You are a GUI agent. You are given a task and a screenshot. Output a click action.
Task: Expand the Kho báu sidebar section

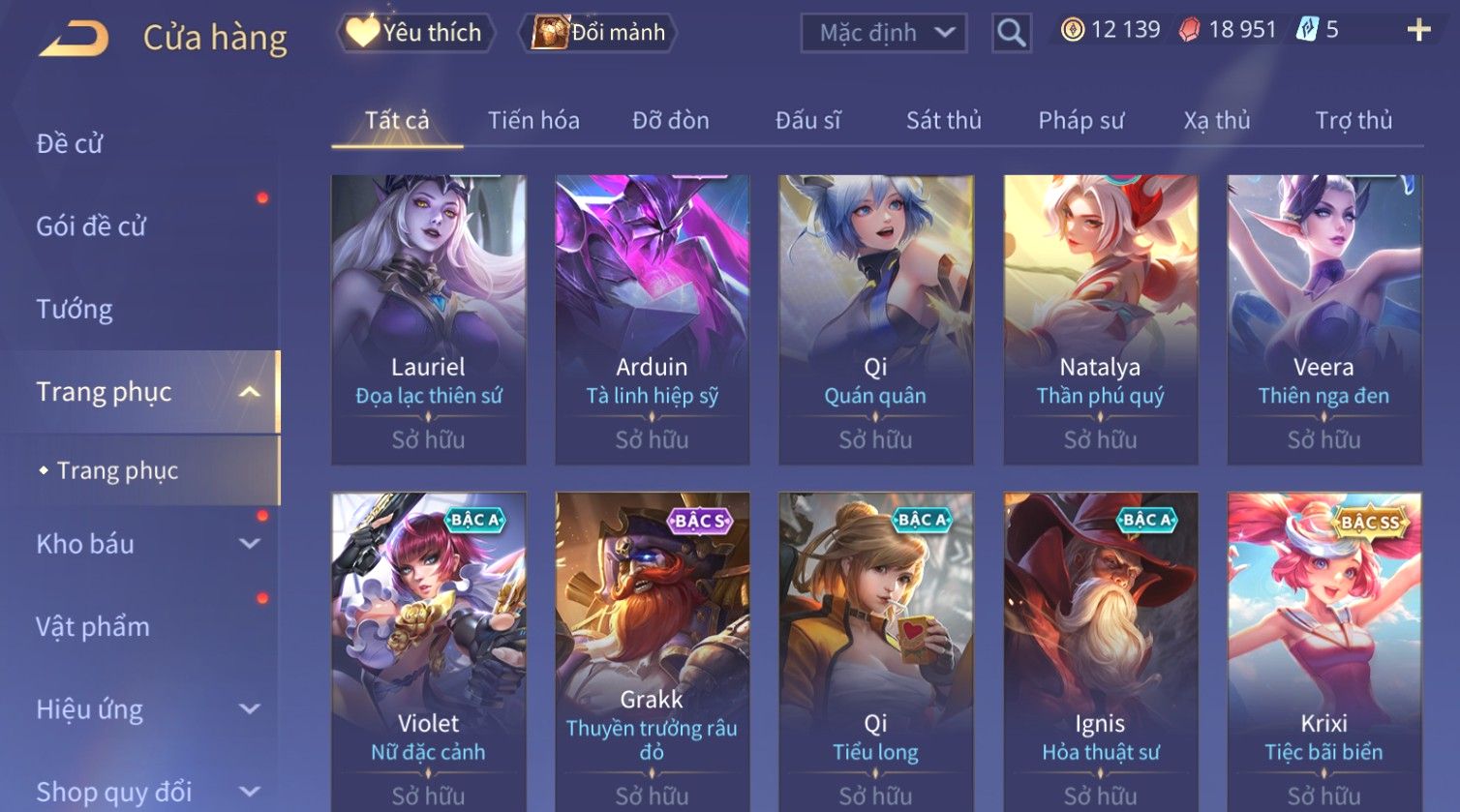pos(249,544)
